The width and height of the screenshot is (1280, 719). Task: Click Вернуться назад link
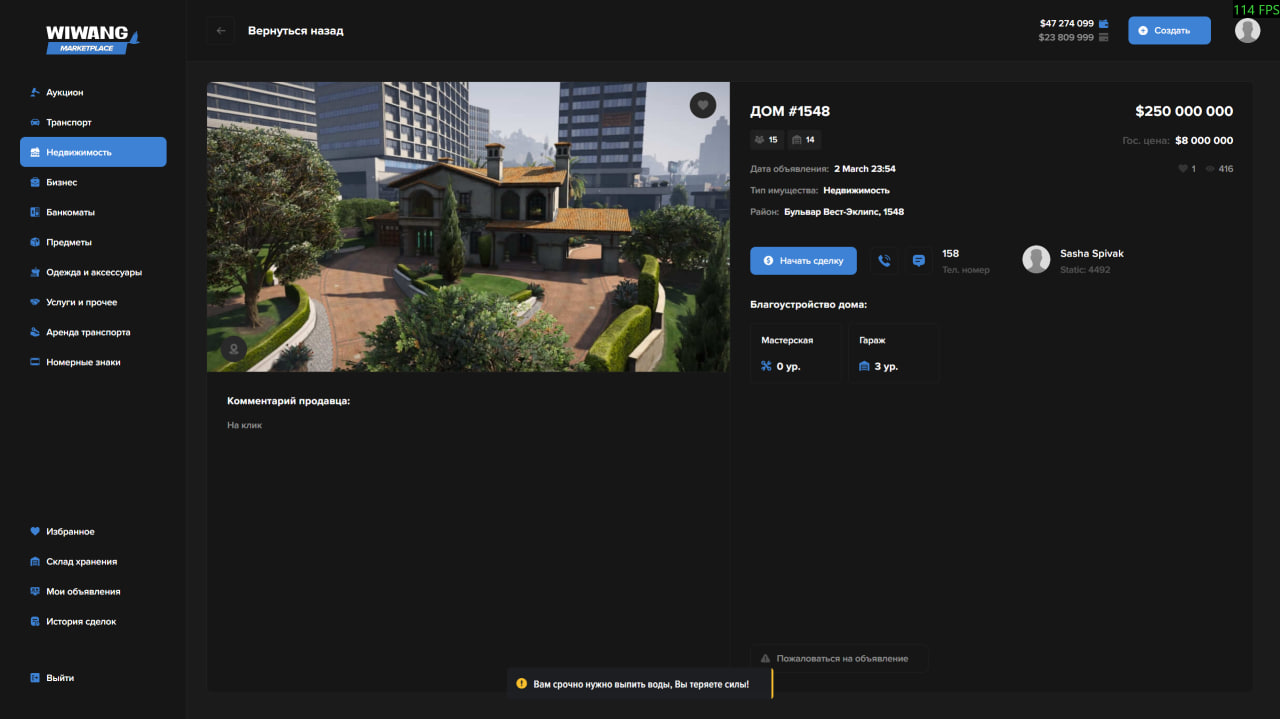[x=296, y=31]
